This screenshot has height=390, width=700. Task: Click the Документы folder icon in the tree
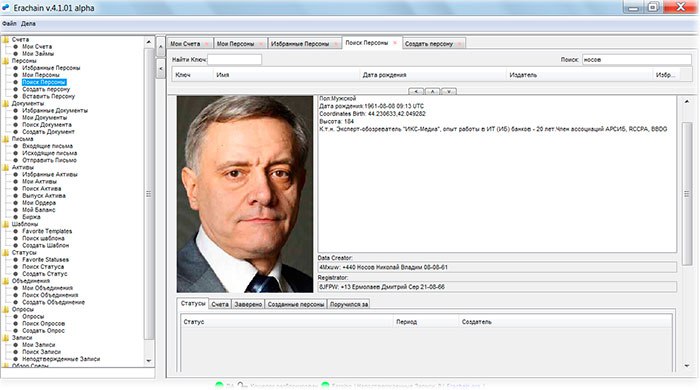pos(5,104)
